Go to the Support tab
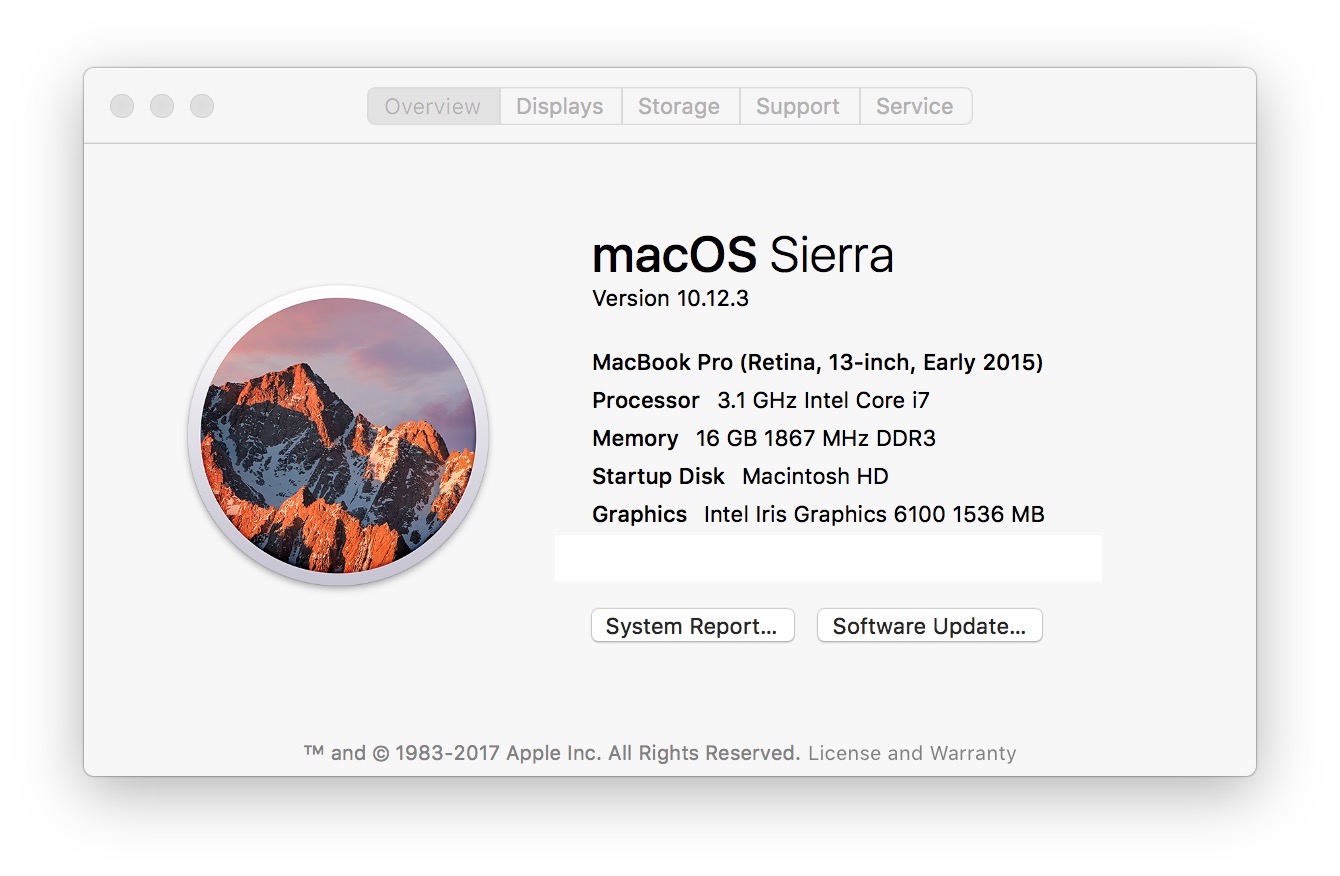 point(799,106)
